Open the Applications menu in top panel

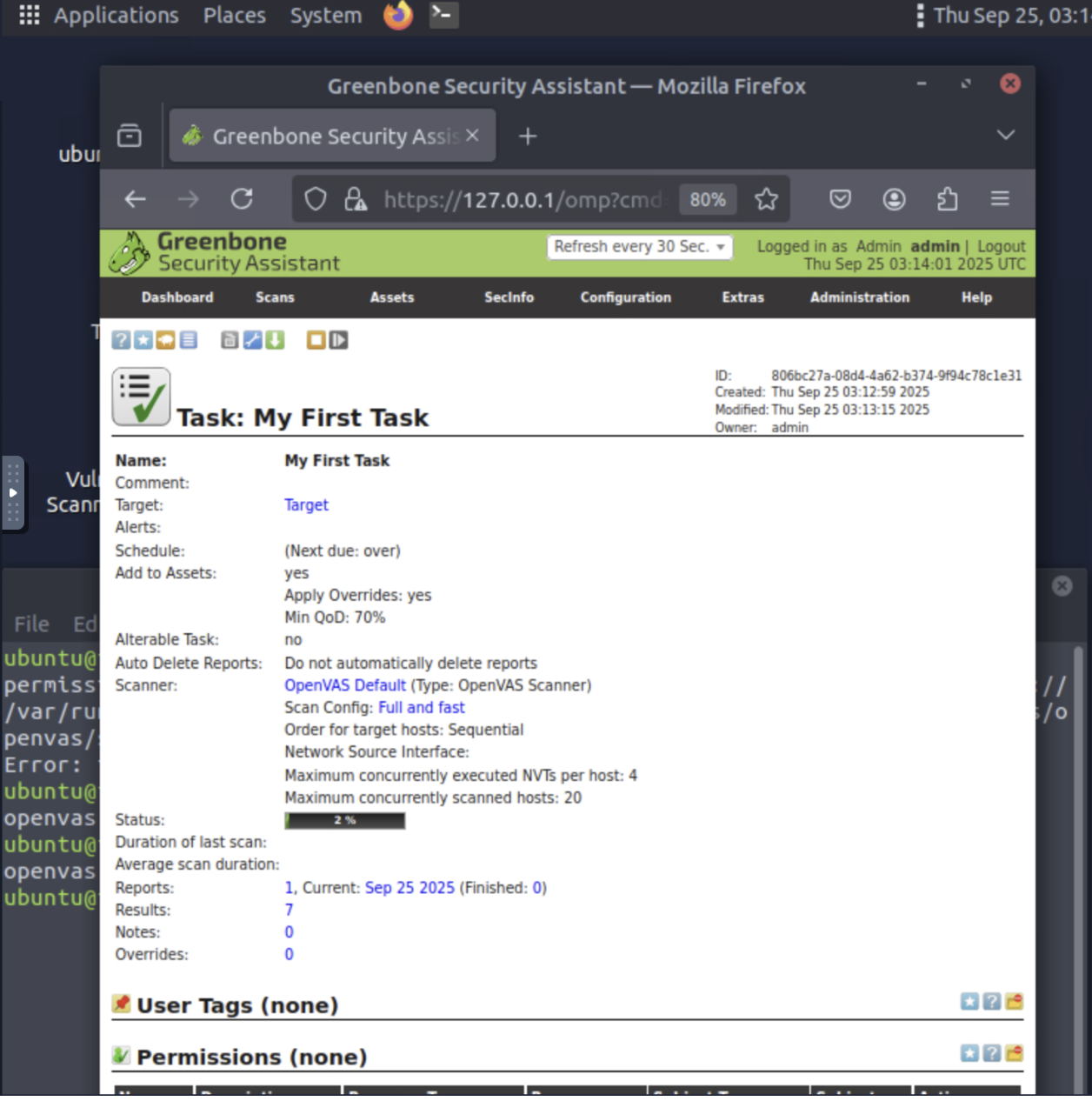coord(116,16)
